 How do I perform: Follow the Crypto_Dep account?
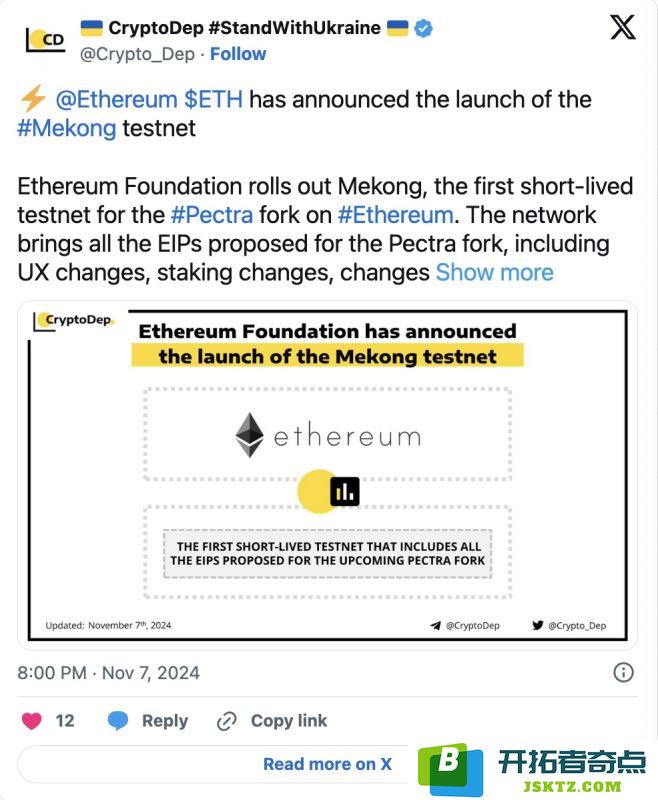click(x=238, y=54)
